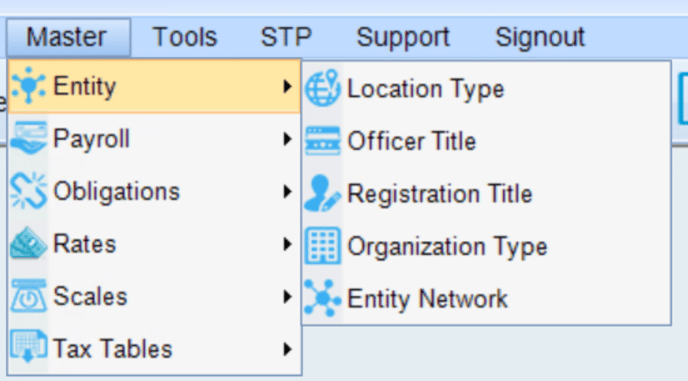Click the Payroll card-in-hand icon
688x381 pixels.
pyautogui.click(x=29, y=138)
